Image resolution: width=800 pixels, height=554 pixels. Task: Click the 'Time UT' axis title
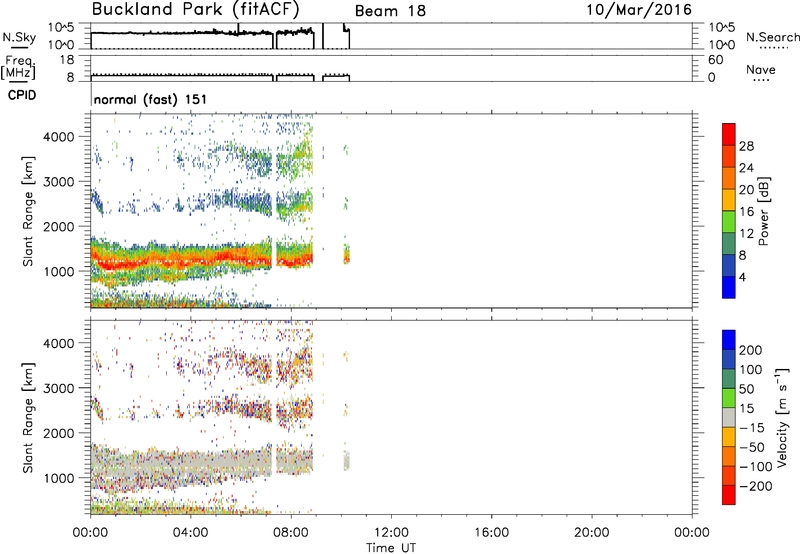tap(391, 548)
